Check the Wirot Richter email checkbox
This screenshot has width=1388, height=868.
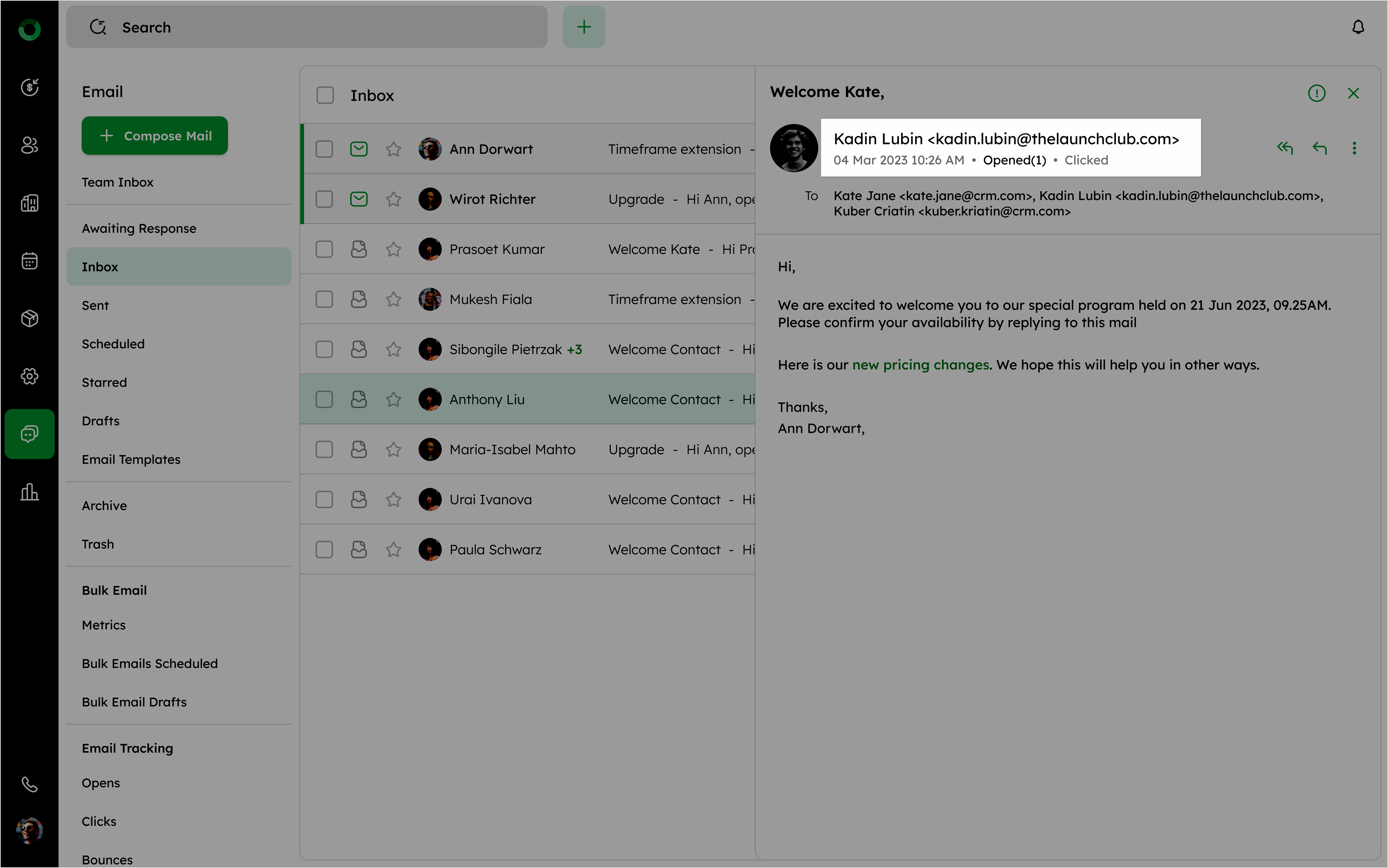point(324,199)
